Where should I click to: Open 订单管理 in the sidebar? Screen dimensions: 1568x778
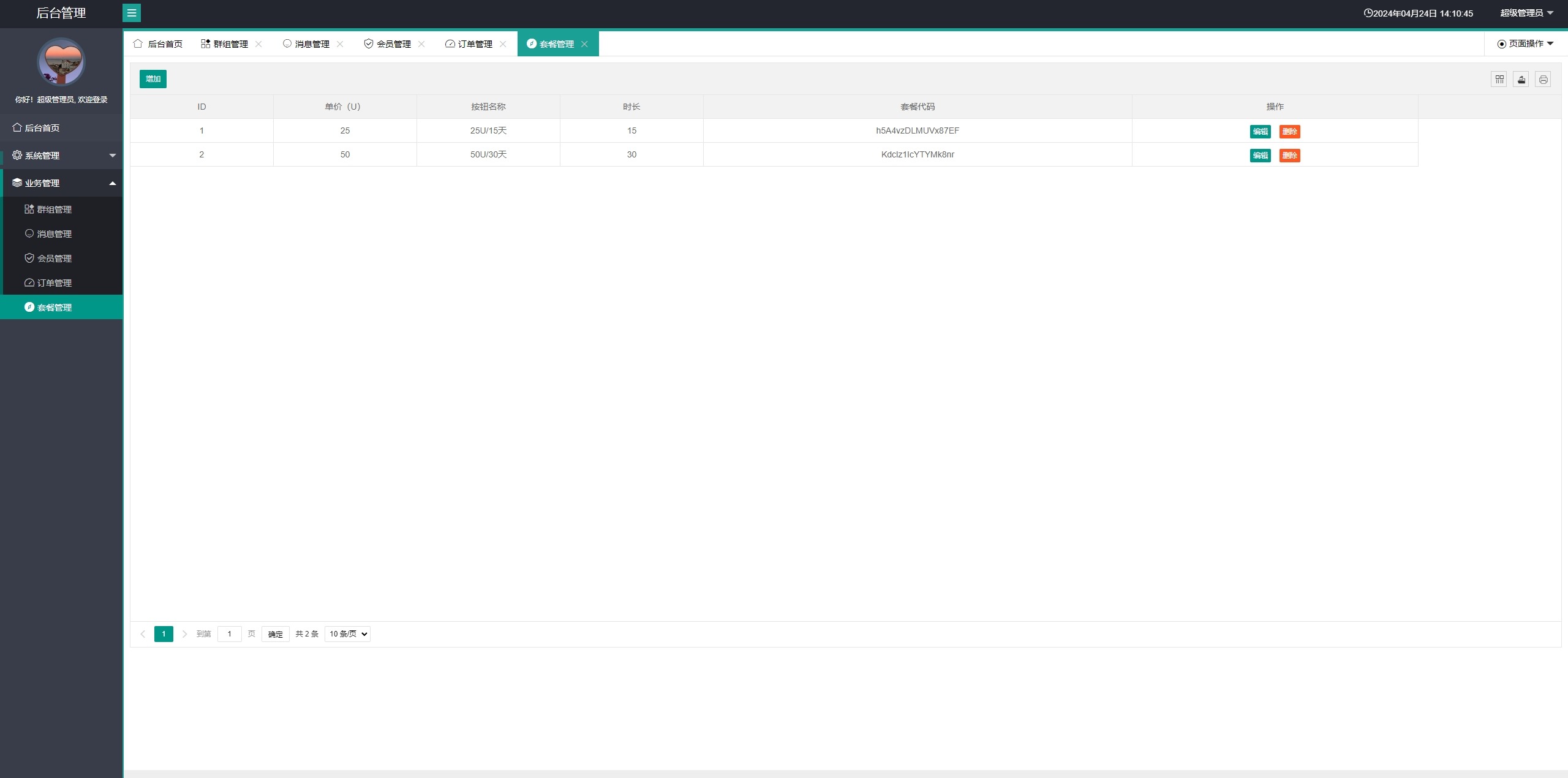(x=61, y=283)
